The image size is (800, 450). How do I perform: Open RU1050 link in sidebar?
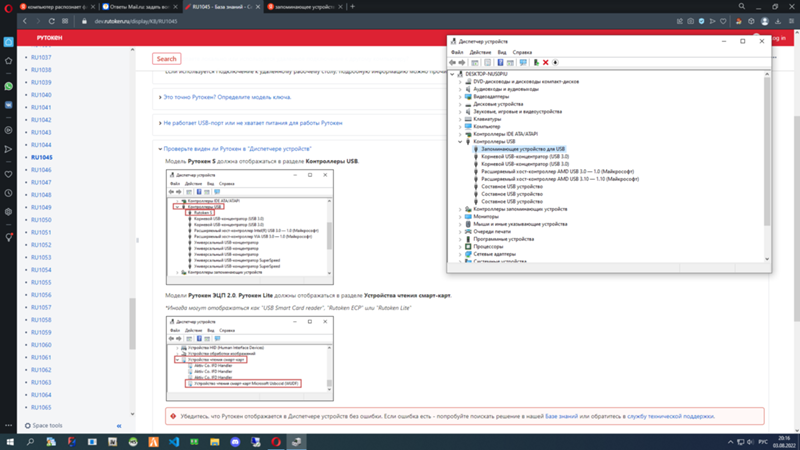point(41,220)
